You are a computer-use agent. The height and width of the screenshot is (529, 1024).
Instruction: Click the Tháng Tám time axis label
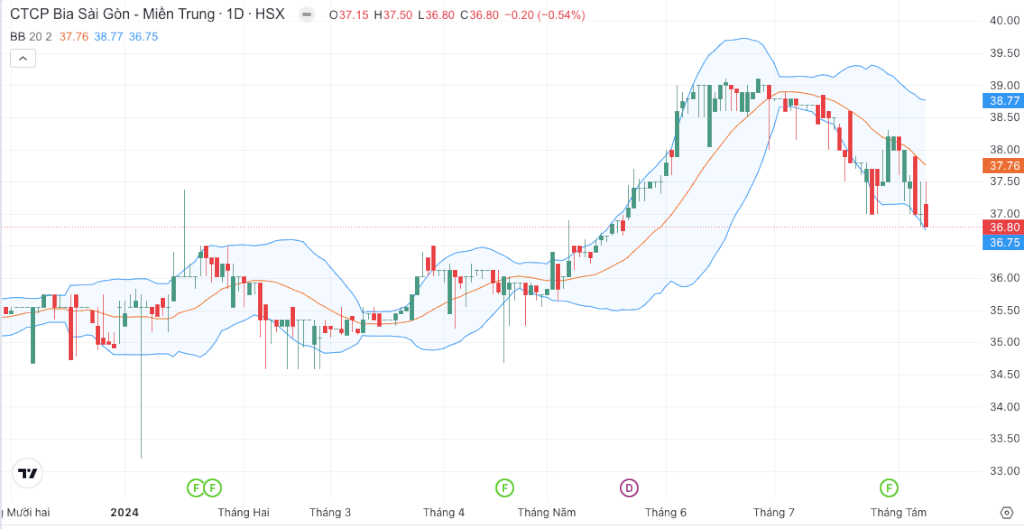[x=899, y=512]
